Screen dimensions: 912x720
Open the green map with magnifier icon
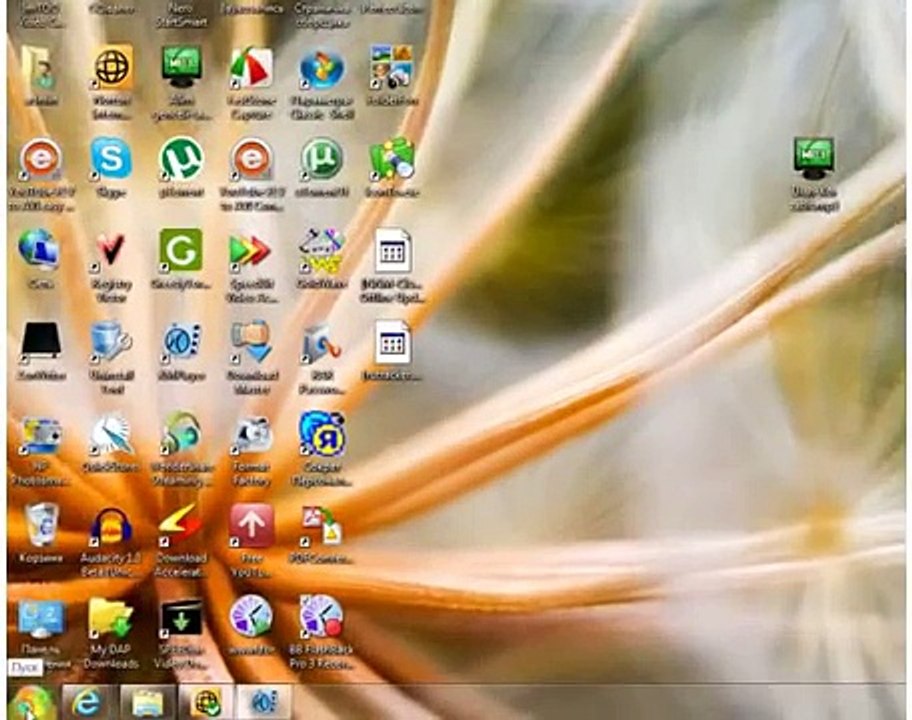(392, 159)
